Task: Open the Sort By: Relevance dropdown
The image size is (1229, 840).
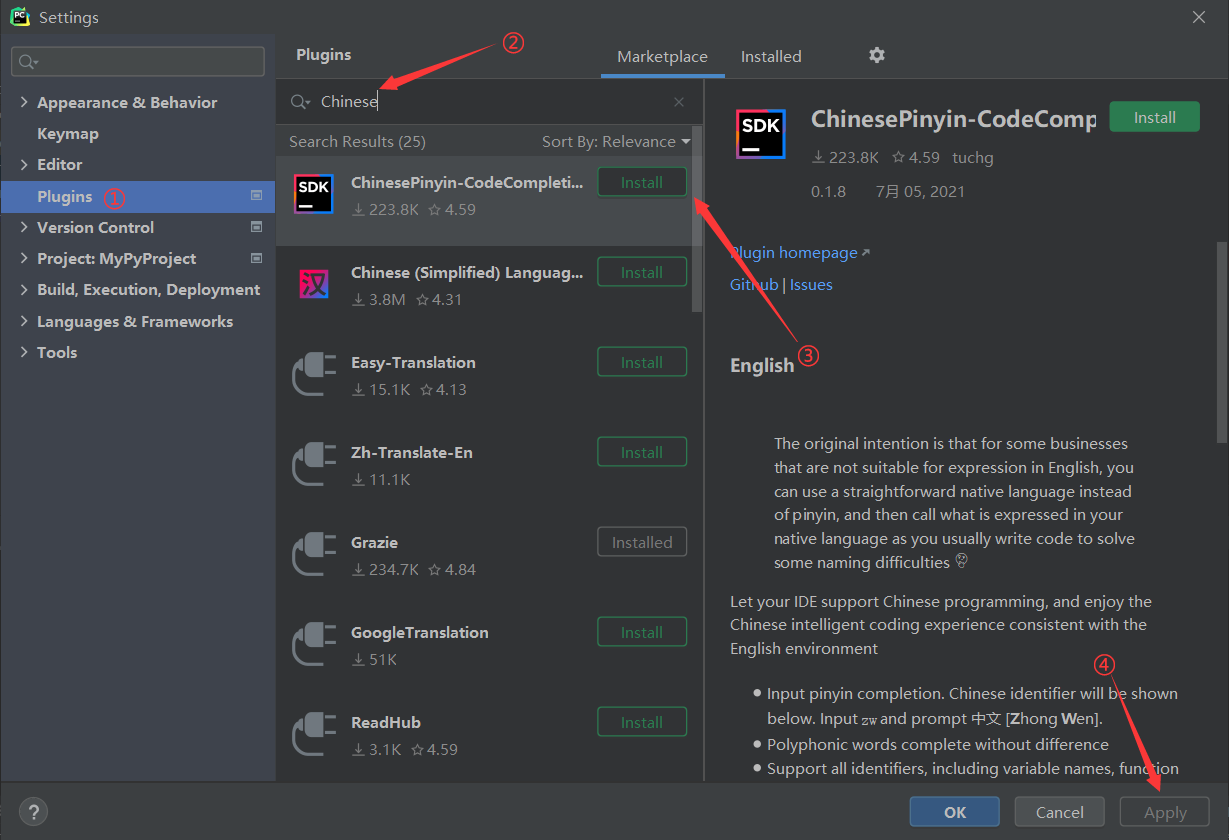Action: (x=616, y=142)
